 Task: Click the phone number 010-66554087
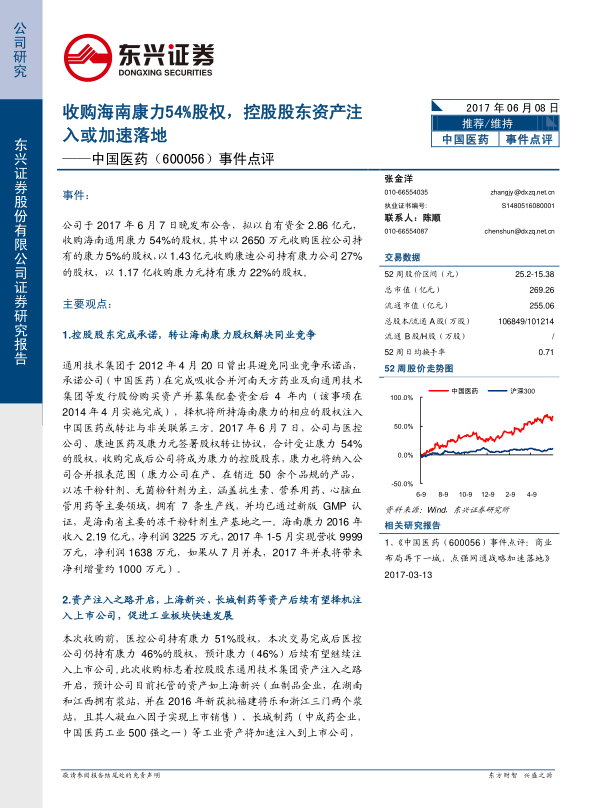click(x=406, y=231)
